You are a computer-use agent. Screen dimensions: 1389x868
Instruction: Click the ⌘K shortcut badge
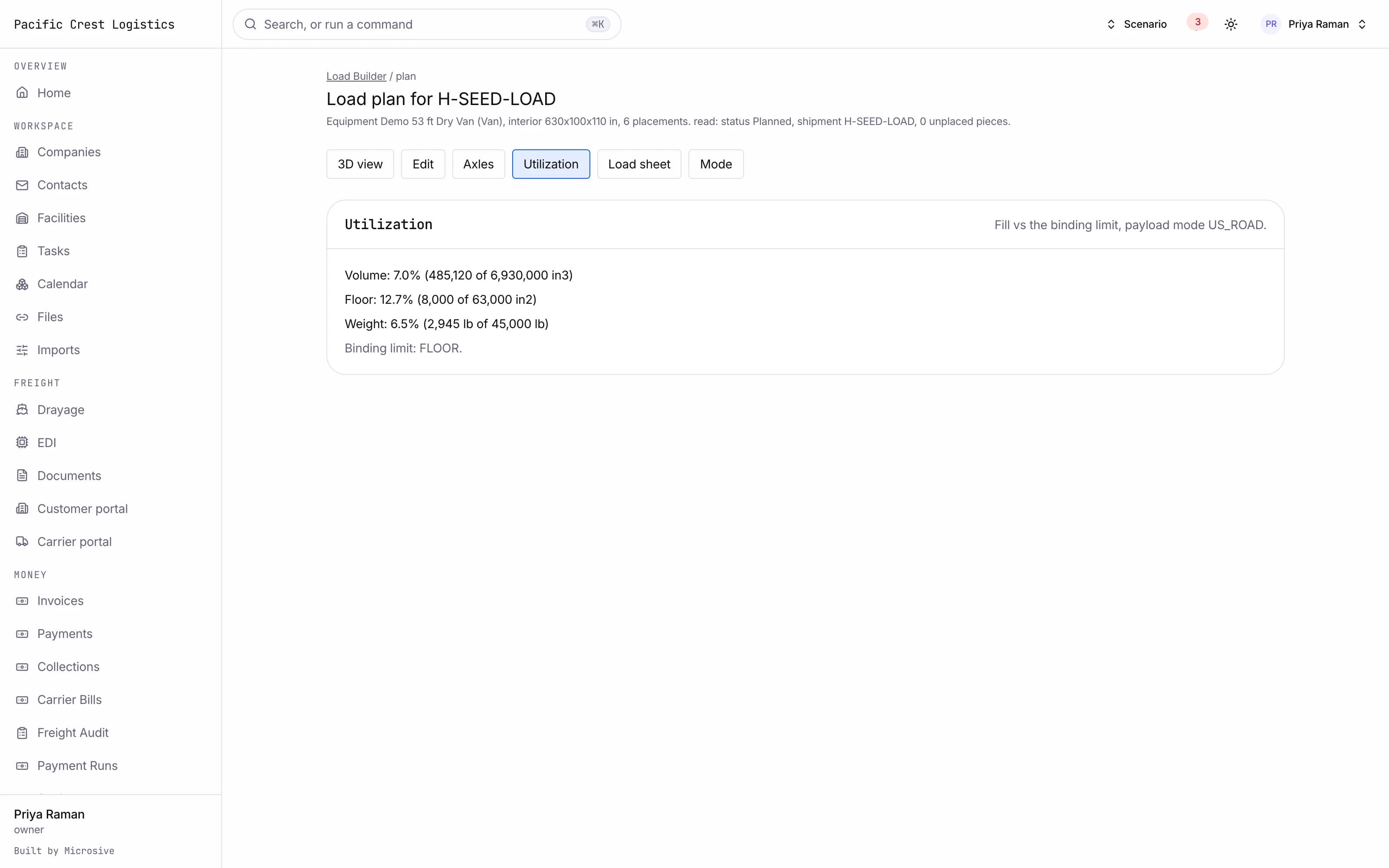(598, 24)
